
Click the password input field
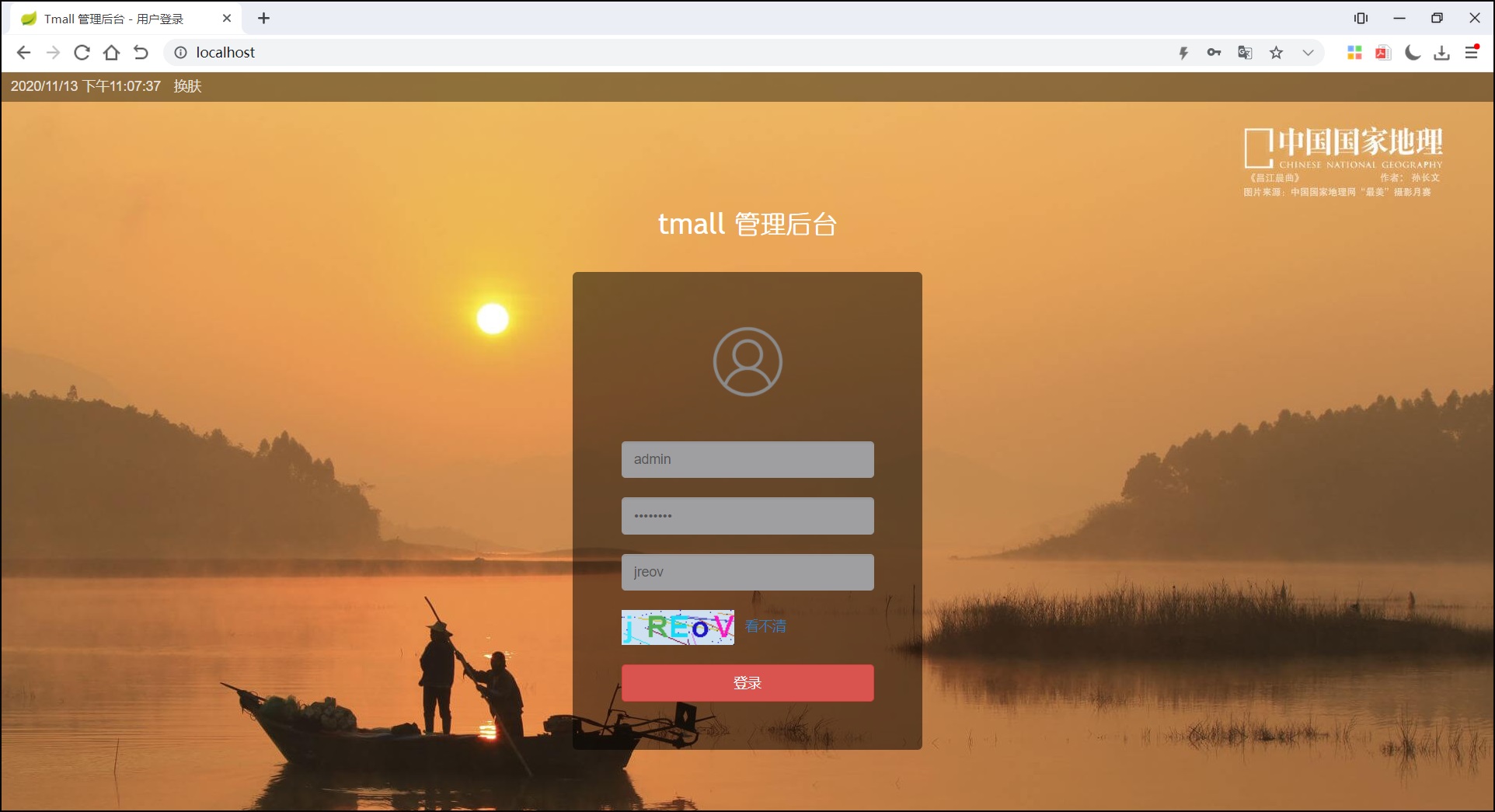coord(747,516)
